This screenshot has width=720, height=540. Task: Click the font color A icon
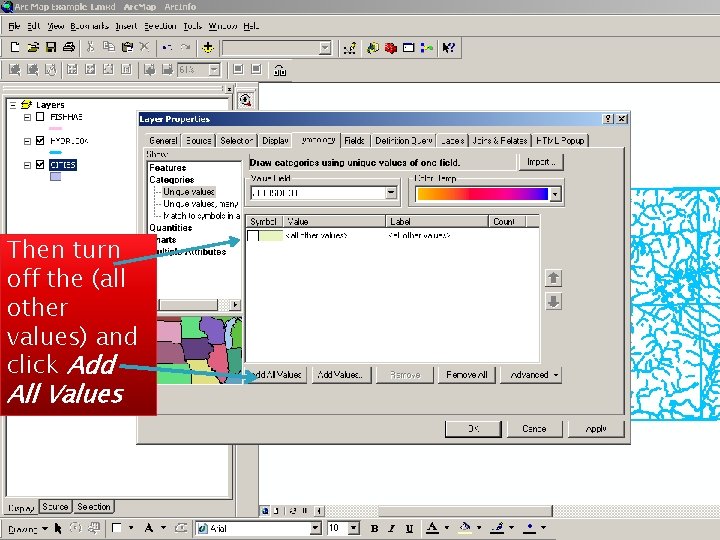(432, 528)
